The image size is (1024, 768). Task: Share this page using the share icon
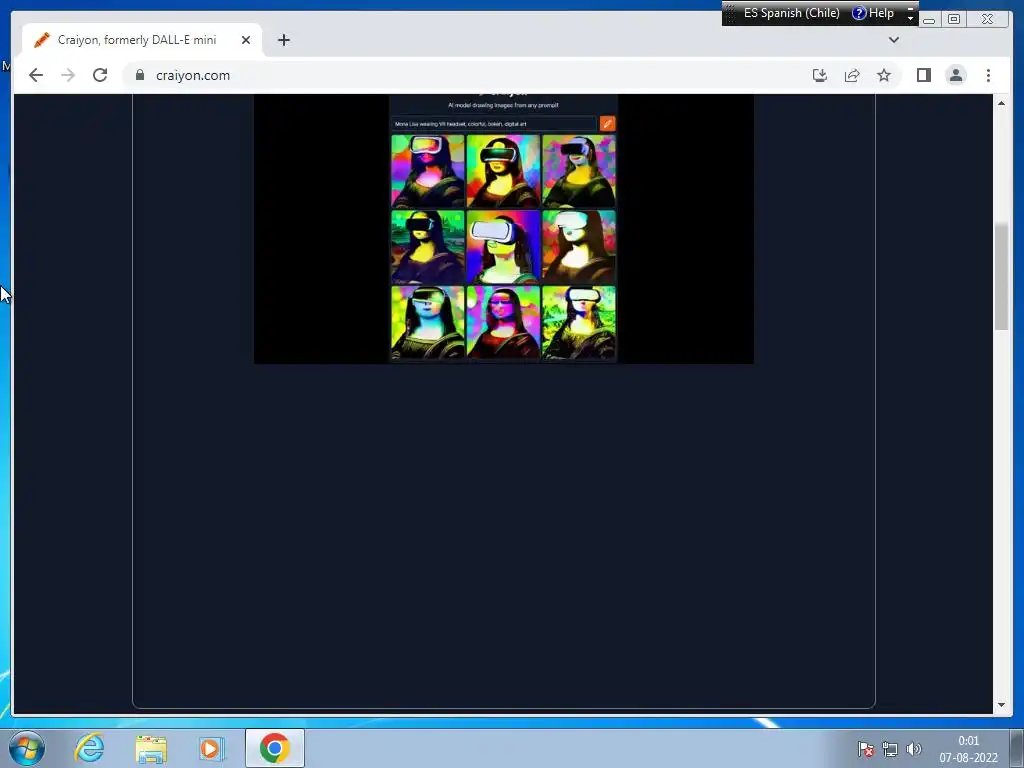pos(852,75)
